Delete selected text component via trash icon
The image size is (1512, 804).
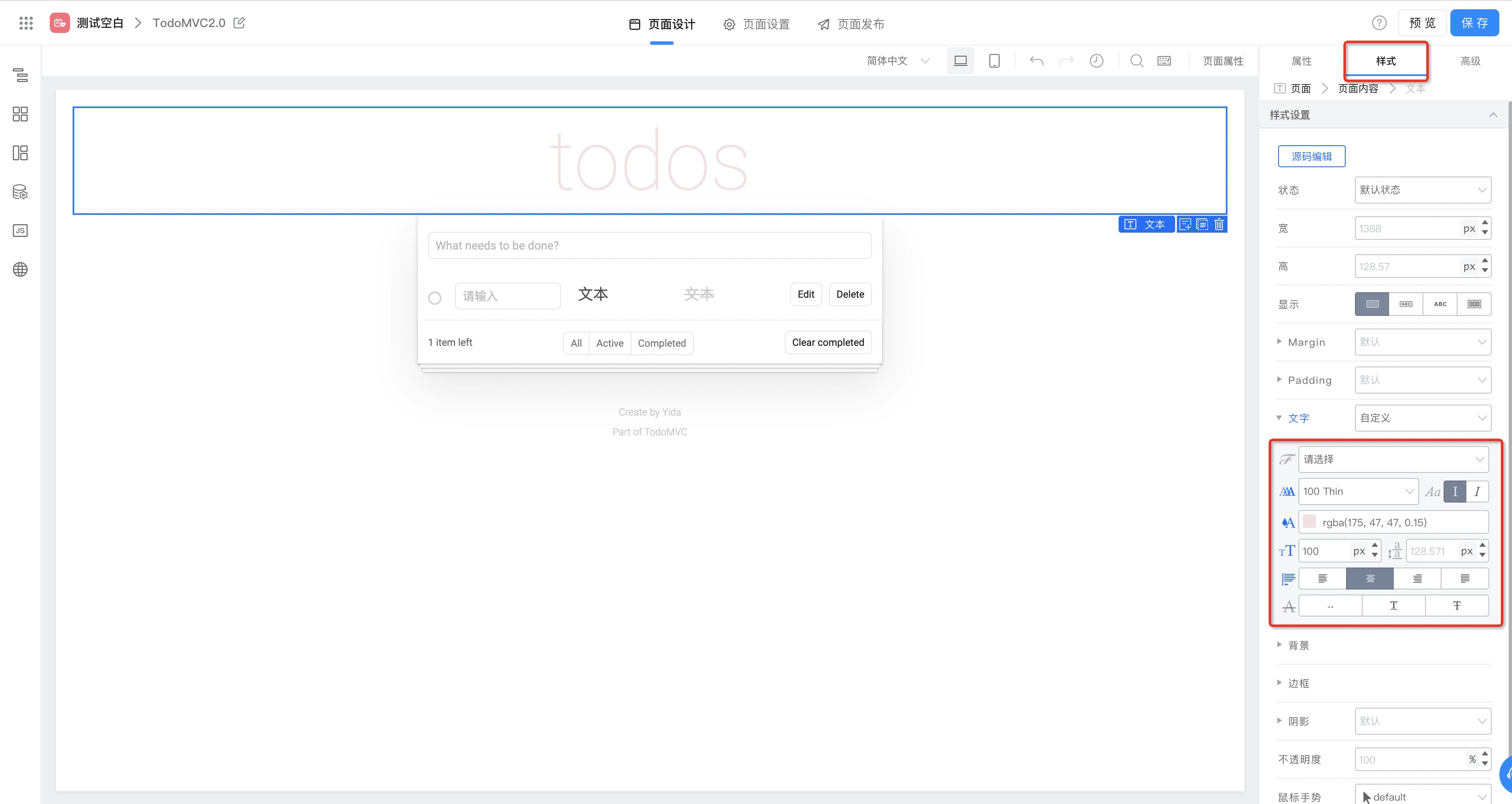pos(1219,224)
